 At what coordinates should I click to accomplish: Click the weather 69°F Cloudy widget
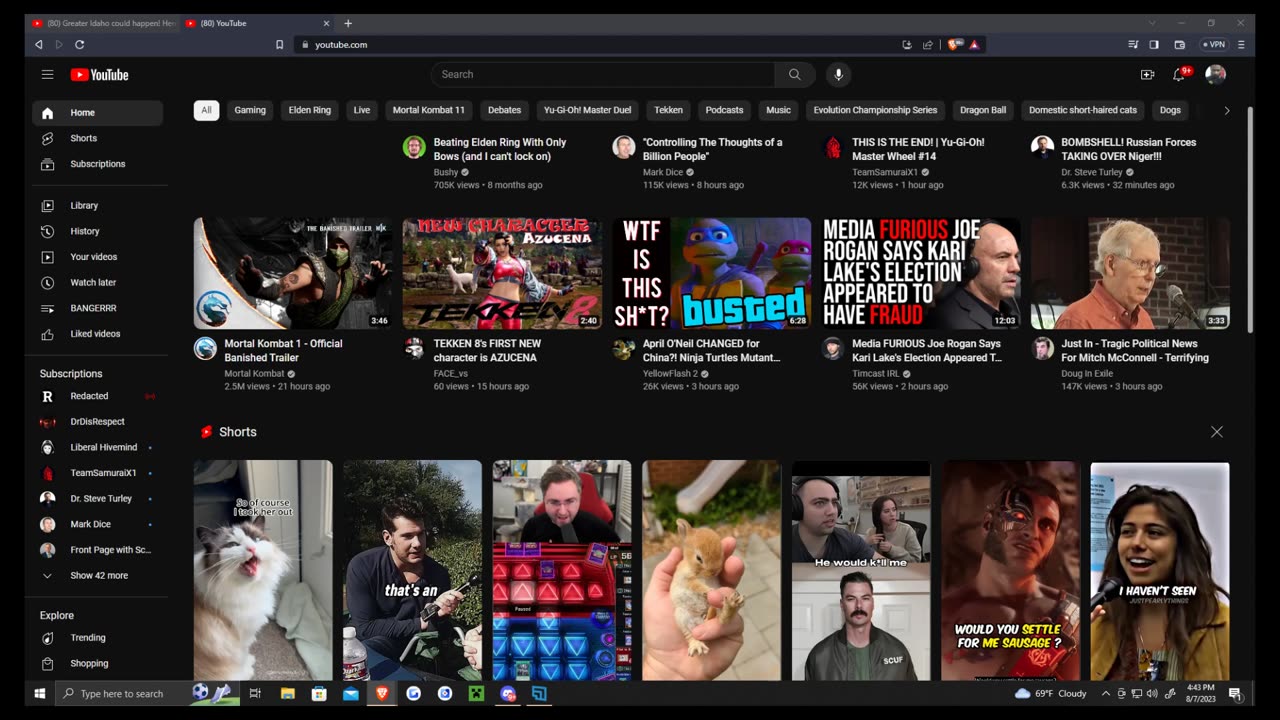(x=1050, y=693)
